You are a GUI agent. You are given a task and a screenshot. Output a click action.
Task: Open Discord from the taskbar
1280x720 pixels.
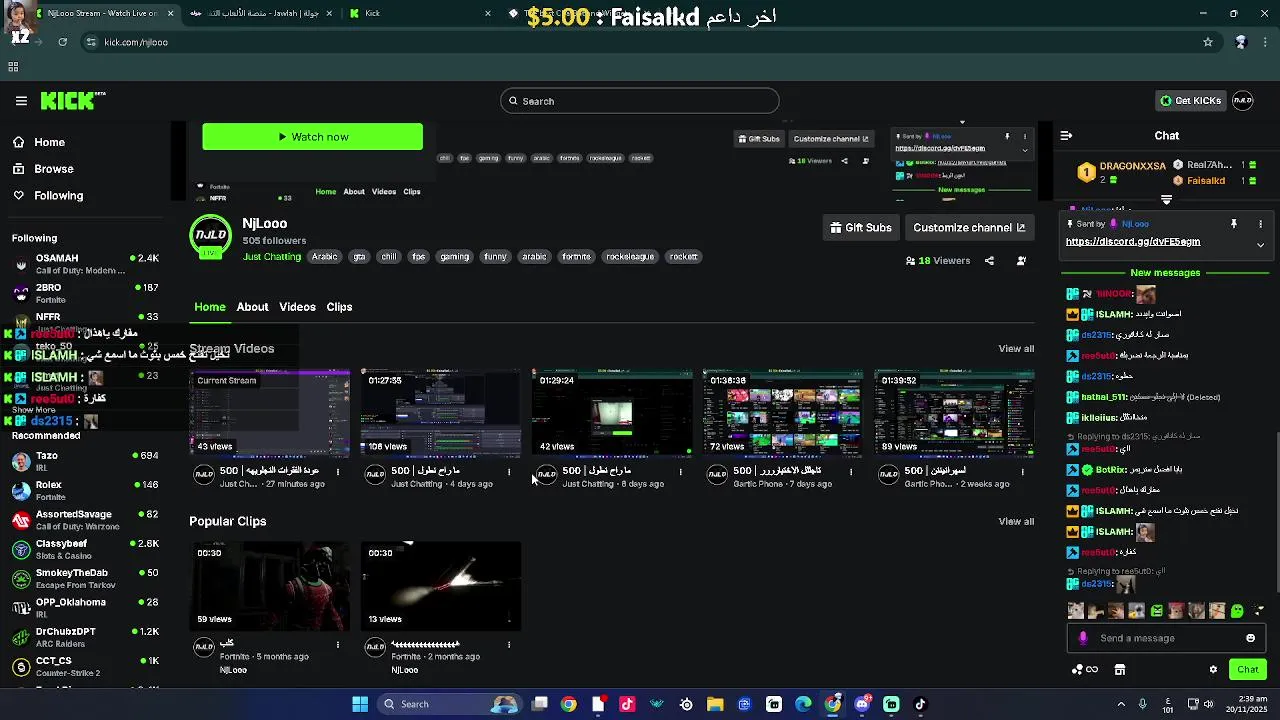862,704
